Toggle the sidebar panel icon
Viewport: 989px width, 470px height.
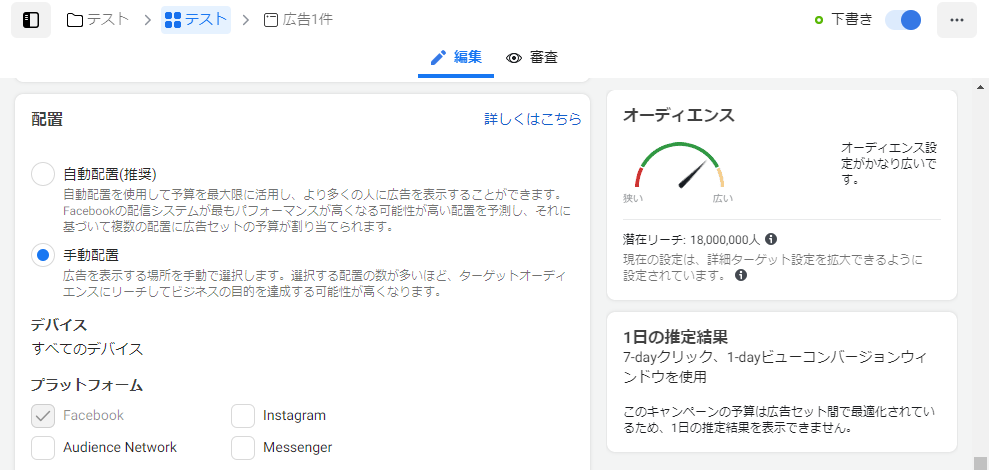pyautogui.click(x=31, y=20)
